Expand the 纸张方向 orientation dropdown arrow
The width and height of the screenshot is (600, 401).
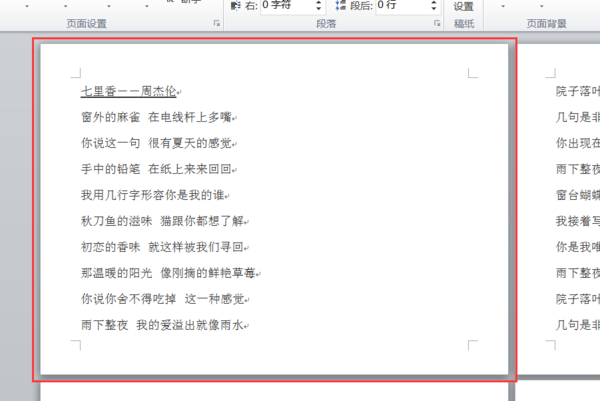65,7
